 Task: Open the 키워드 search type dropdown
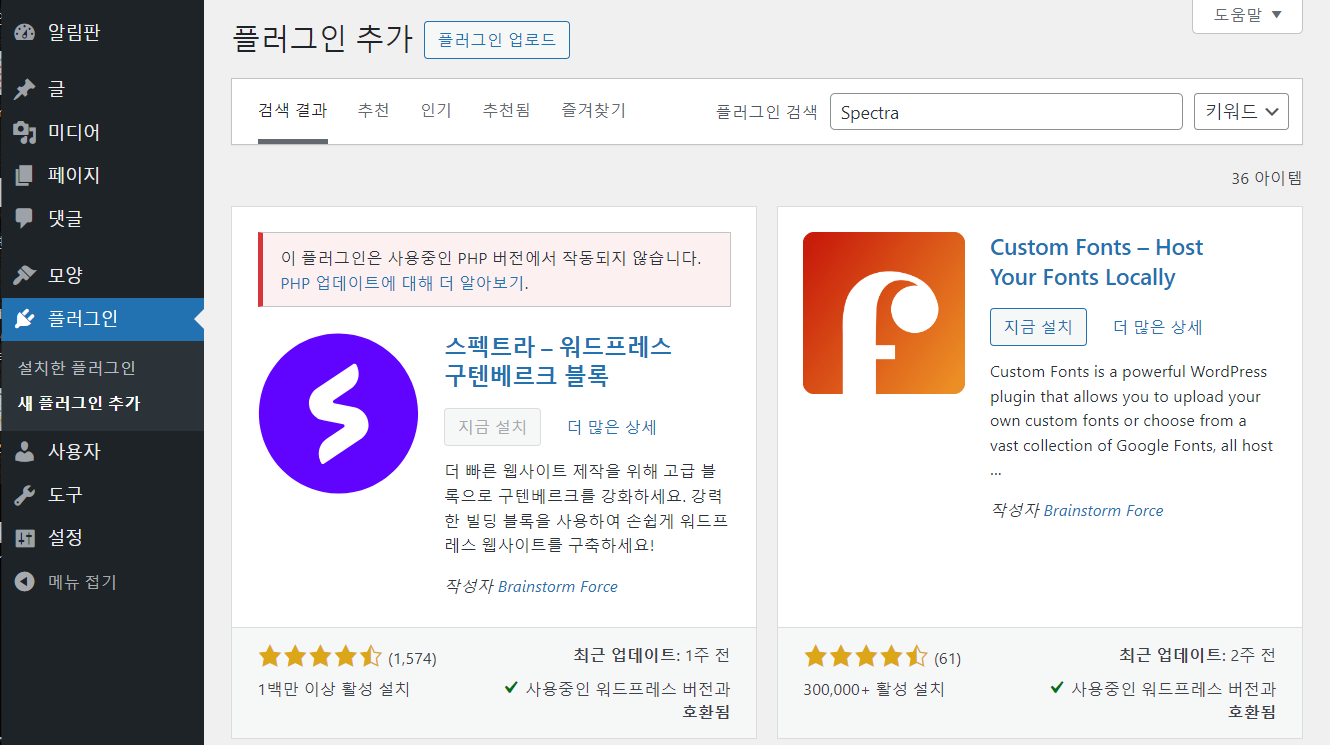click(1241, 112)
